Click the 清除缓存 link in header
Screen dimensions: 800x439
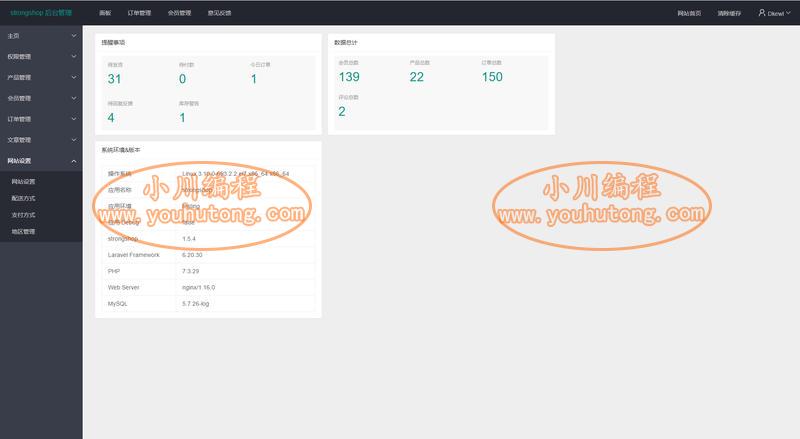pyautogui.click(x=729, y=13)
